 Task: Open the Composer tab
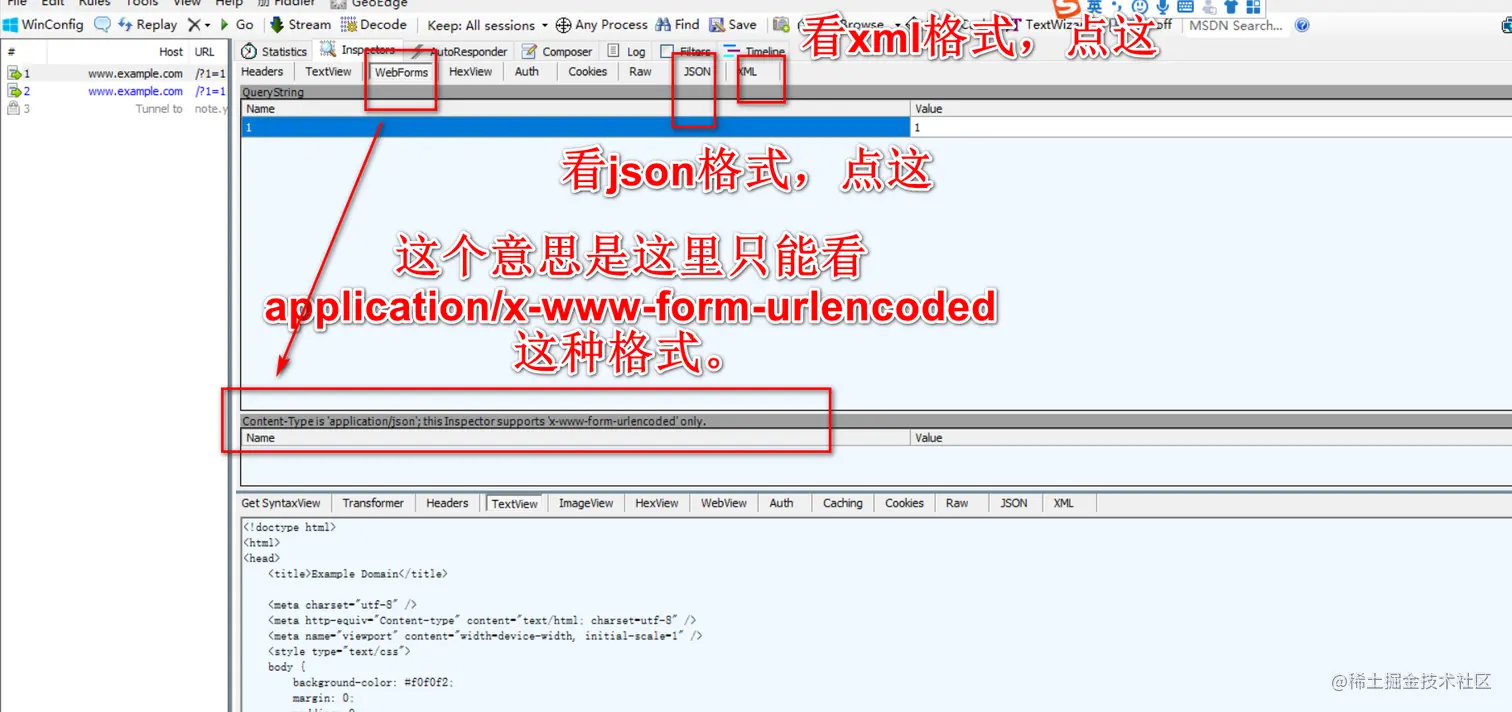558,51
